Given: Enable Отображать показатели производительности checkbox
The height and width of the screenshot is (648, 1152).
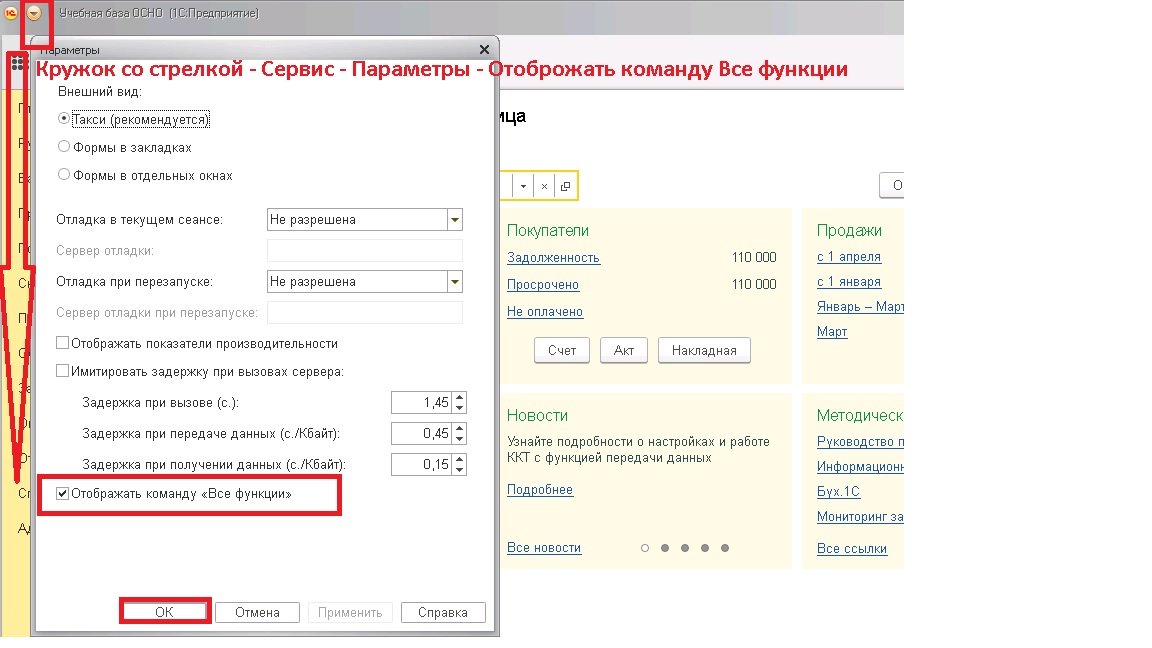Looking at the screenshot, I should [x=63, y=343].
